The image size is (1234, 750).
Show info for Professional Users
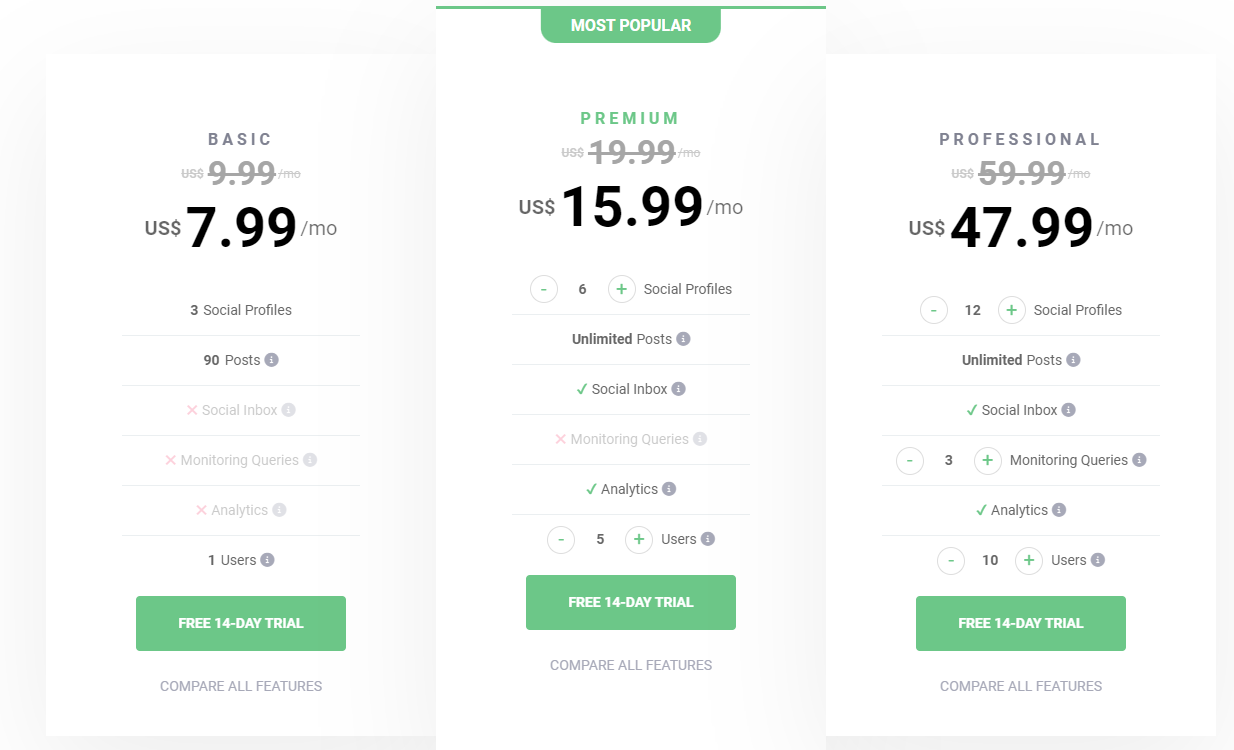pyautogui.click(x=1098, y=560)
